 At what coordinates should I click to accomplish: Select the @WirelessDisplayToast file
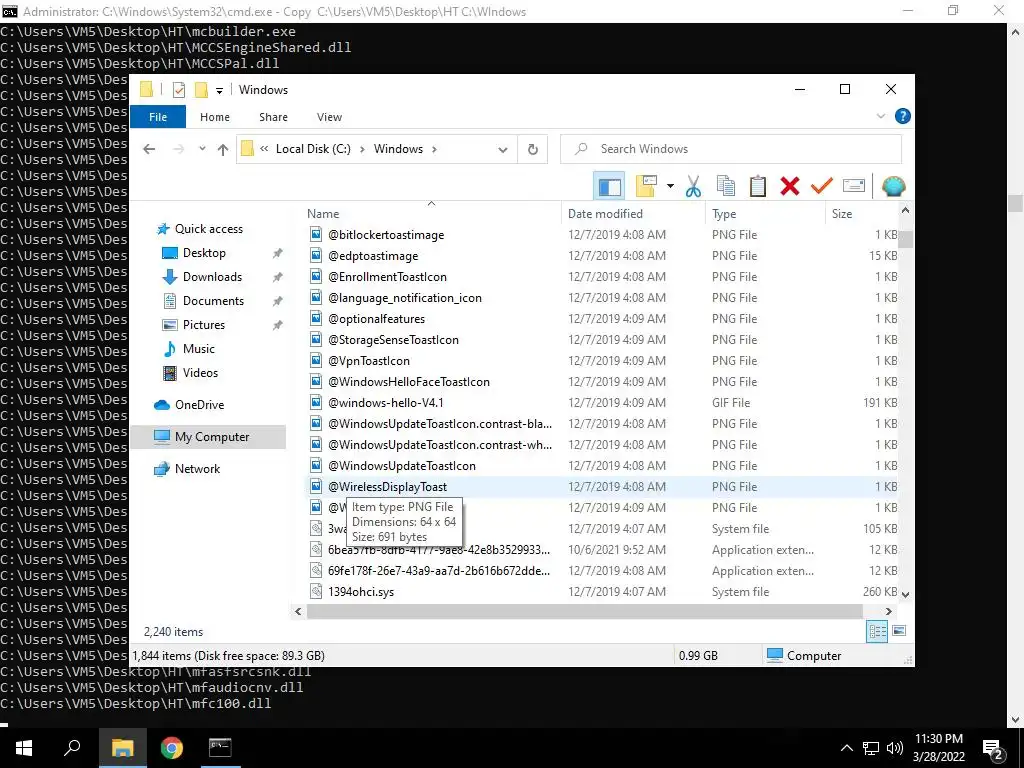[x=387, y=487]
